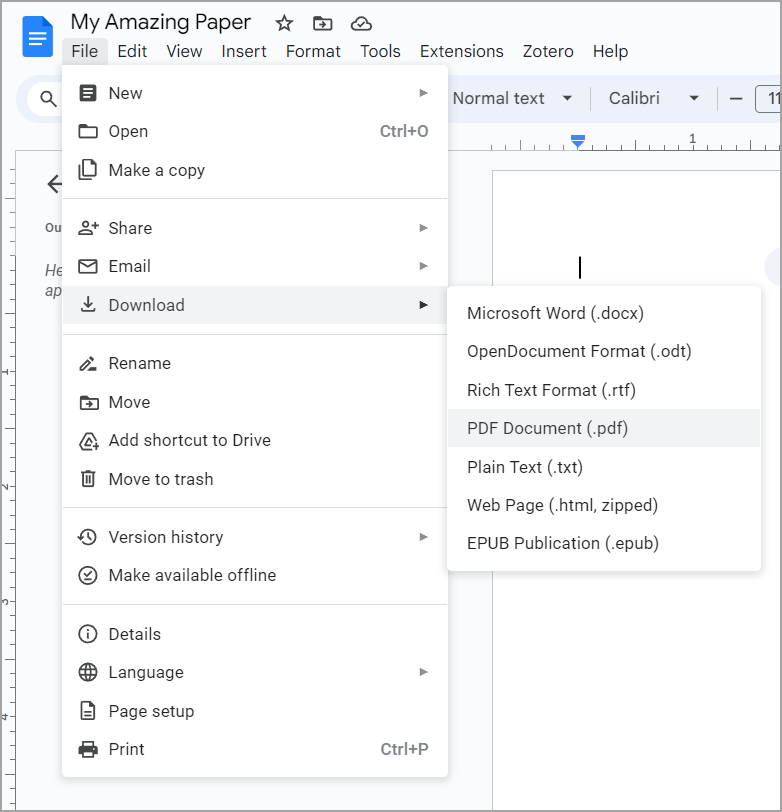
Task: Download as Plain Text (.txt)
Action: click(x=604, y=467)
